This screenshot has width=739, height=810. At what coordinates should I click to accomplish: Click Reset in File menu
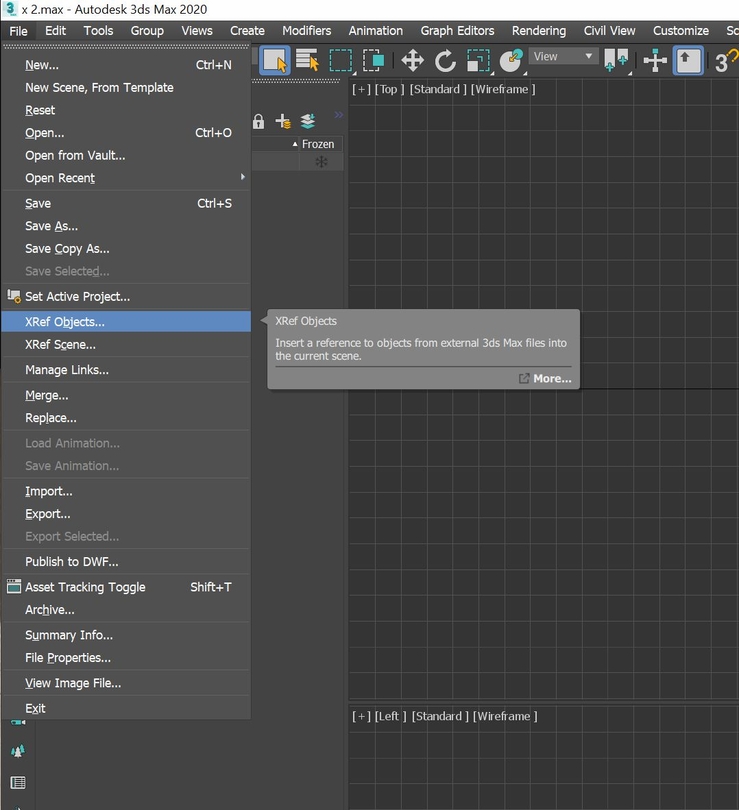coord(127,111)
